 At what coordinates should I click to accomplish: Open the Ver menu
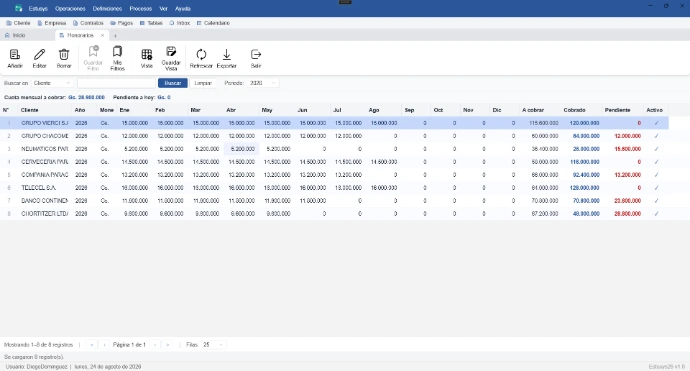[163, 8]
